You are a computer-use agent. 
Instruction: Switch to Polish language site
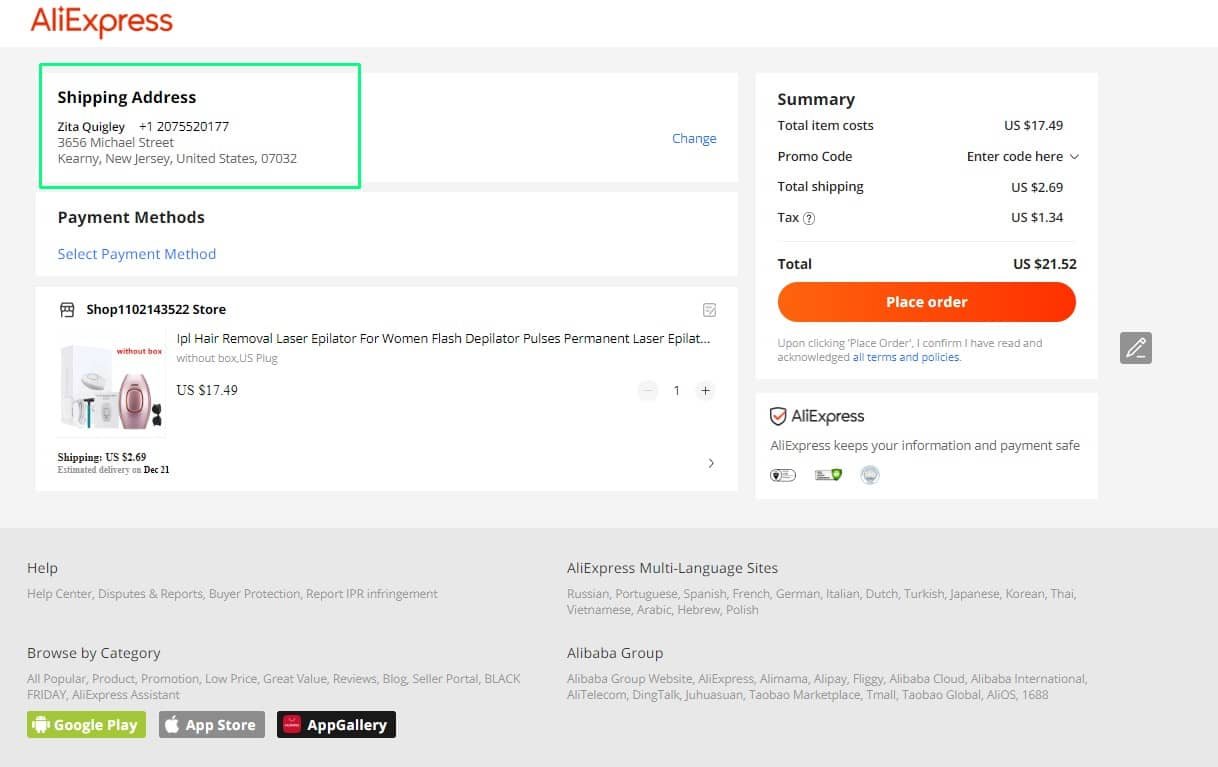point(742,610)
